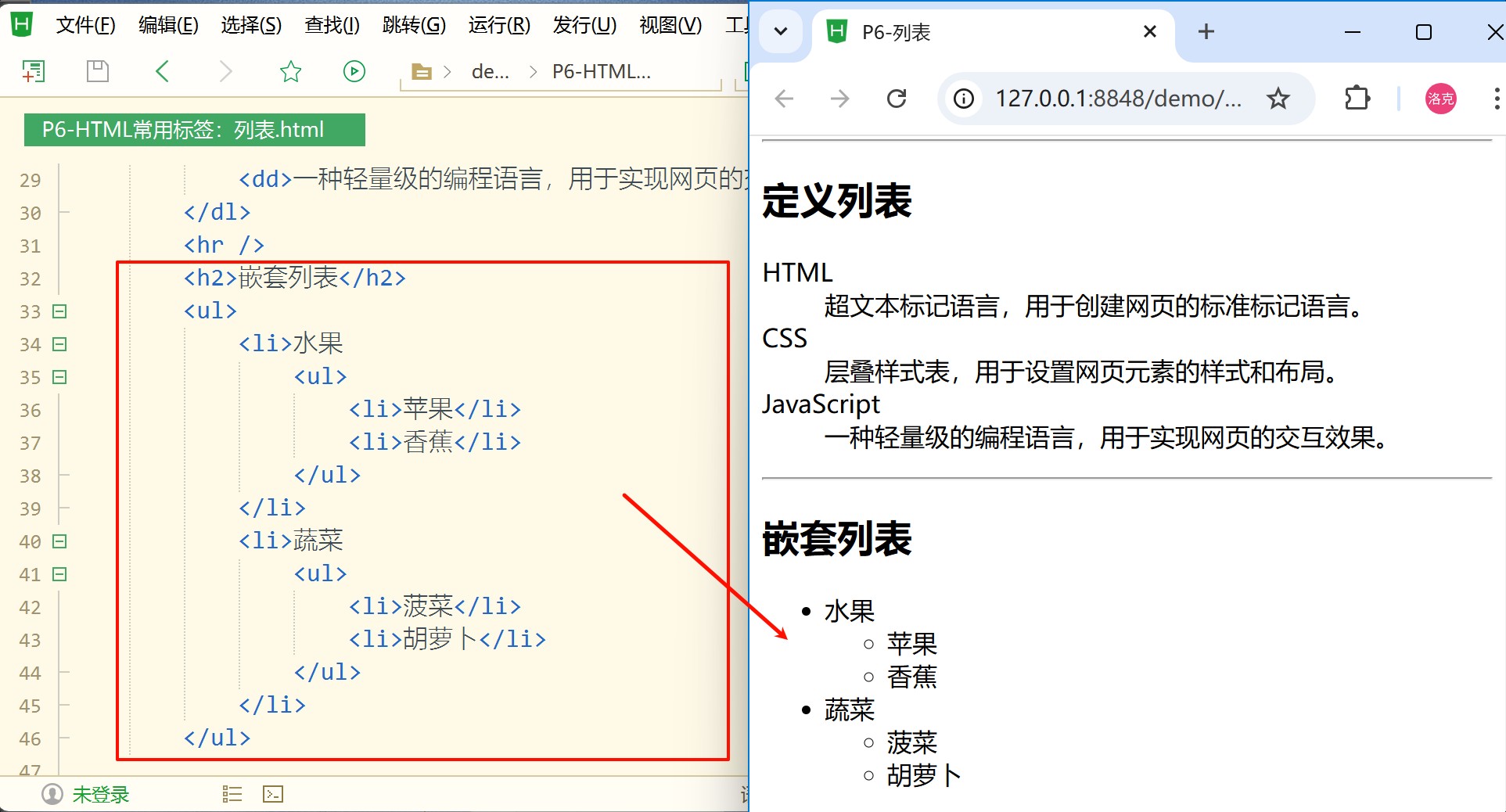Open the 查找(I) menu
The height and width of the screenshot is (812, 1506).
point(332,25)
